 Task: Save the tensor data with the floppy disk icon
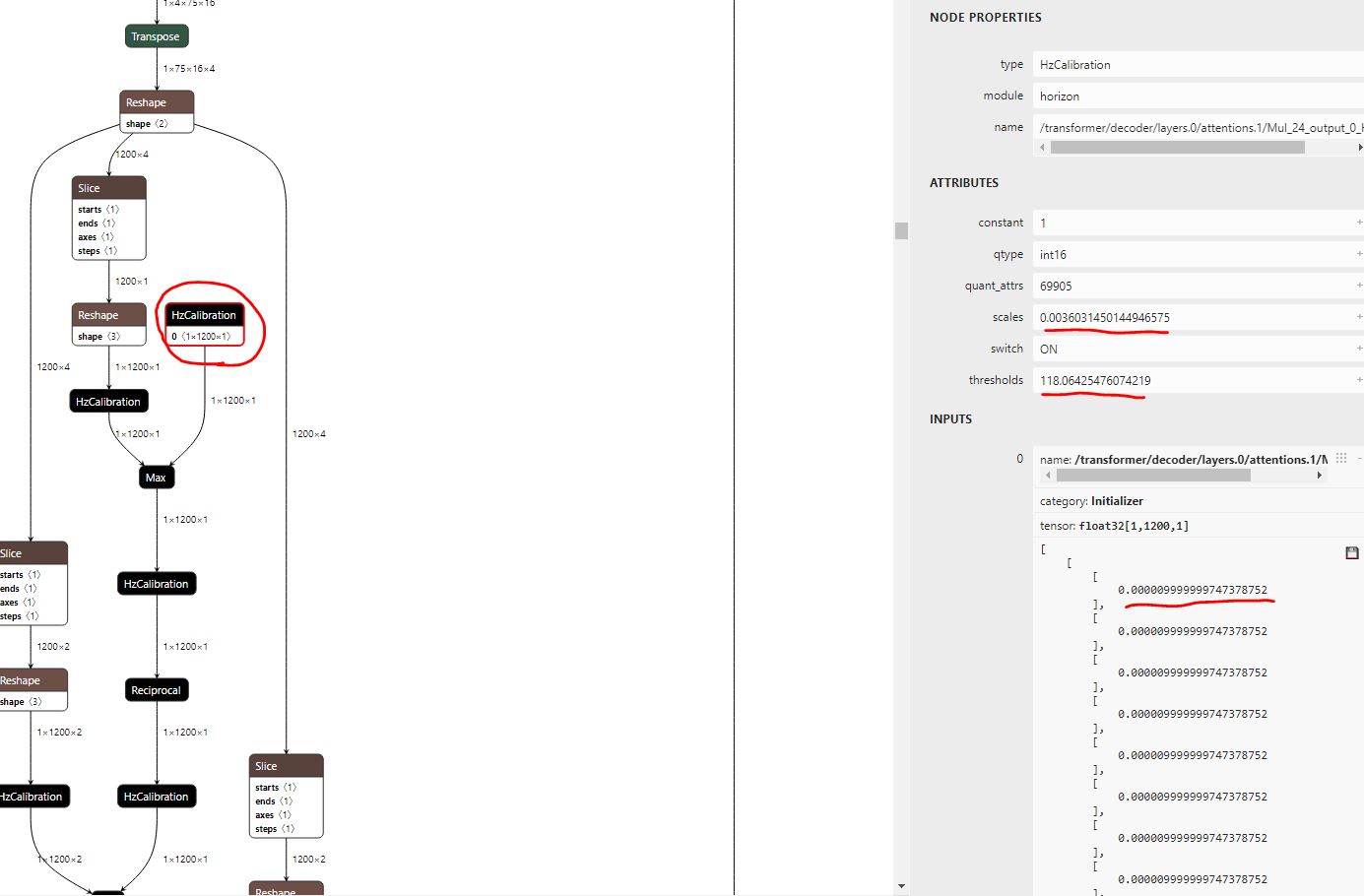coord(1351,553)
